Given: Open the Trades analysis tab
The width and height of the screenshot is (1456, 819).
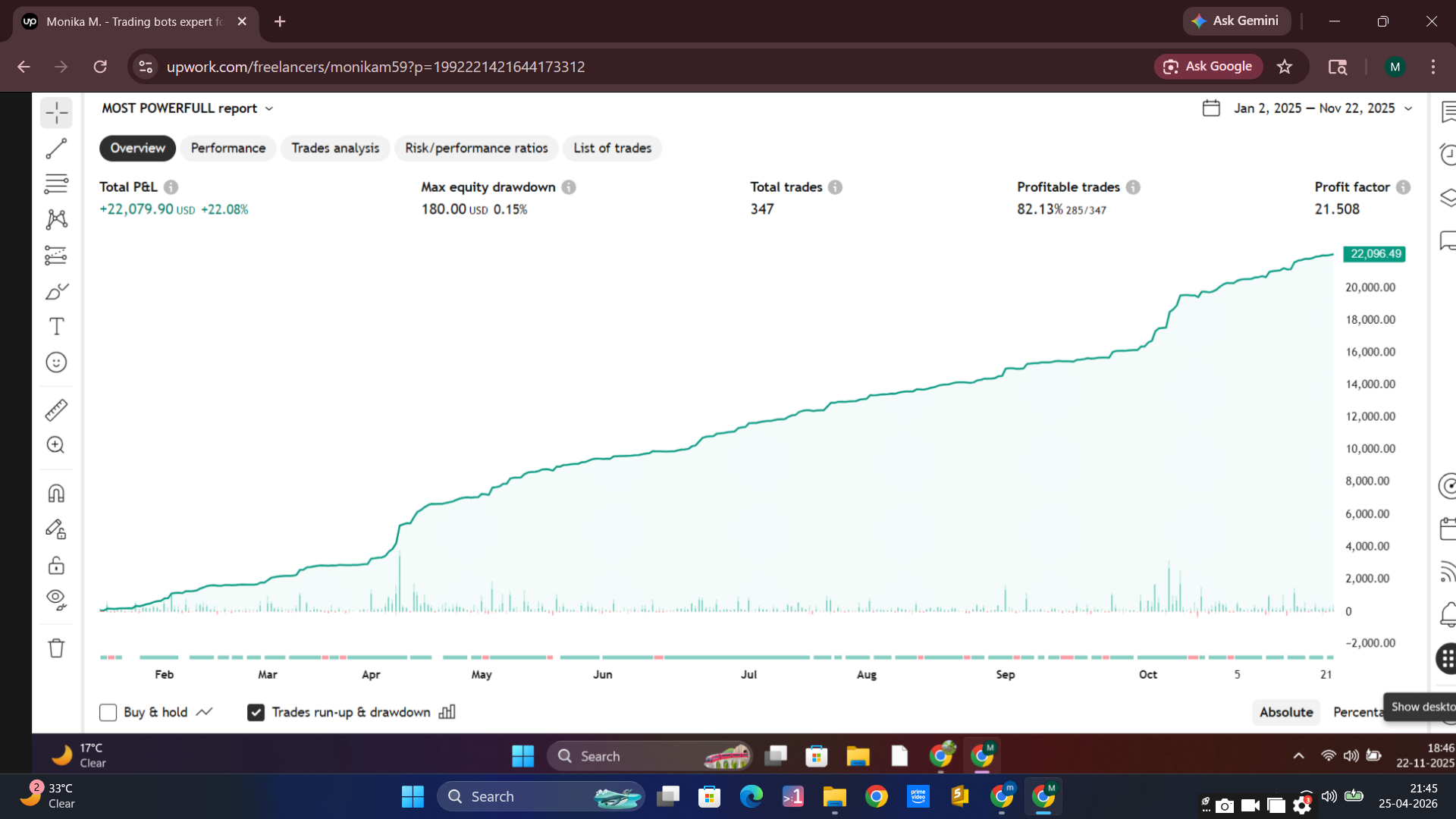Looking at the screenshot, I should (x=335, y=148).
